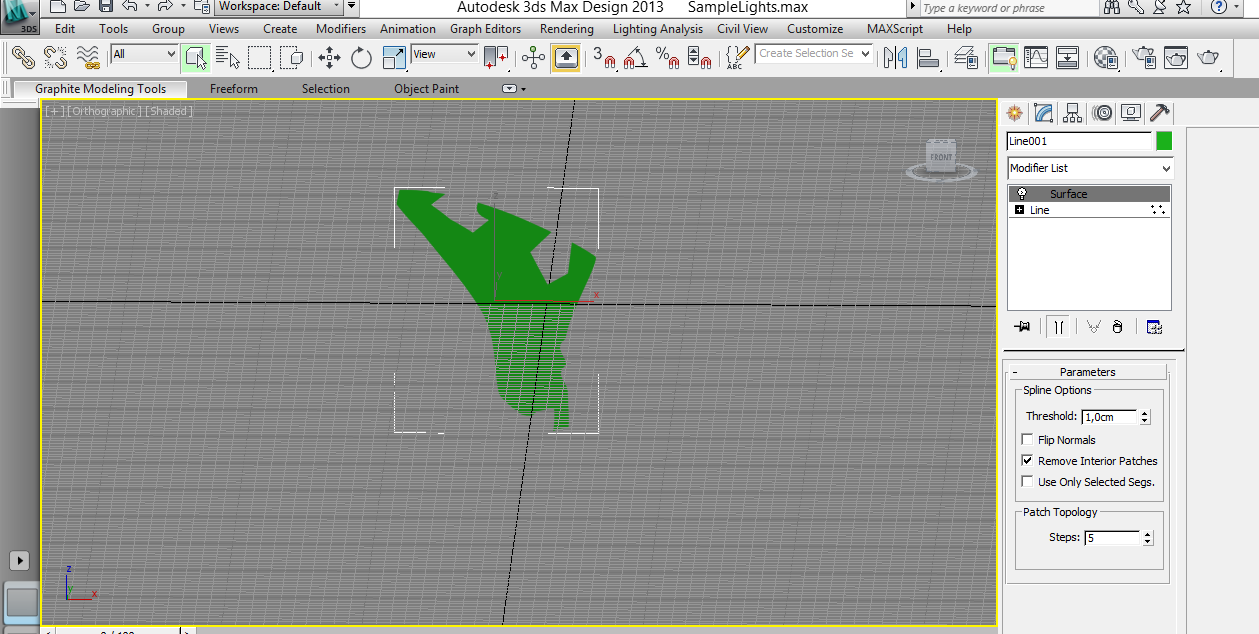Open the Mirror tool in the toolbar
The image size is (1259, 634).
point(895,57)
